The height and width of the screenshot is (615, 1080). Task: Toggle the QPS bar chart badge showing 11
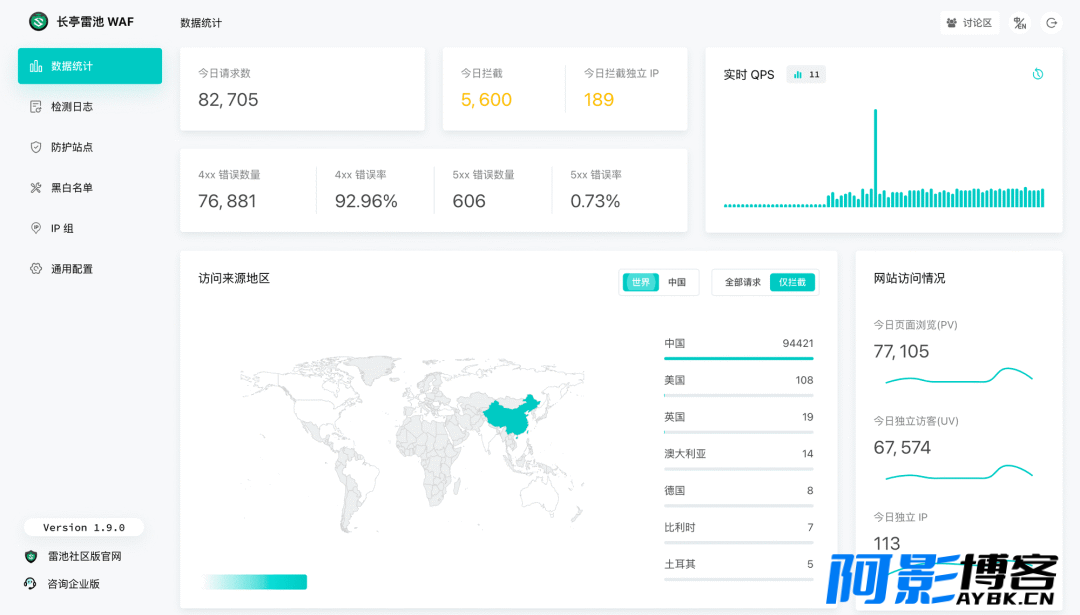(806, 74)
